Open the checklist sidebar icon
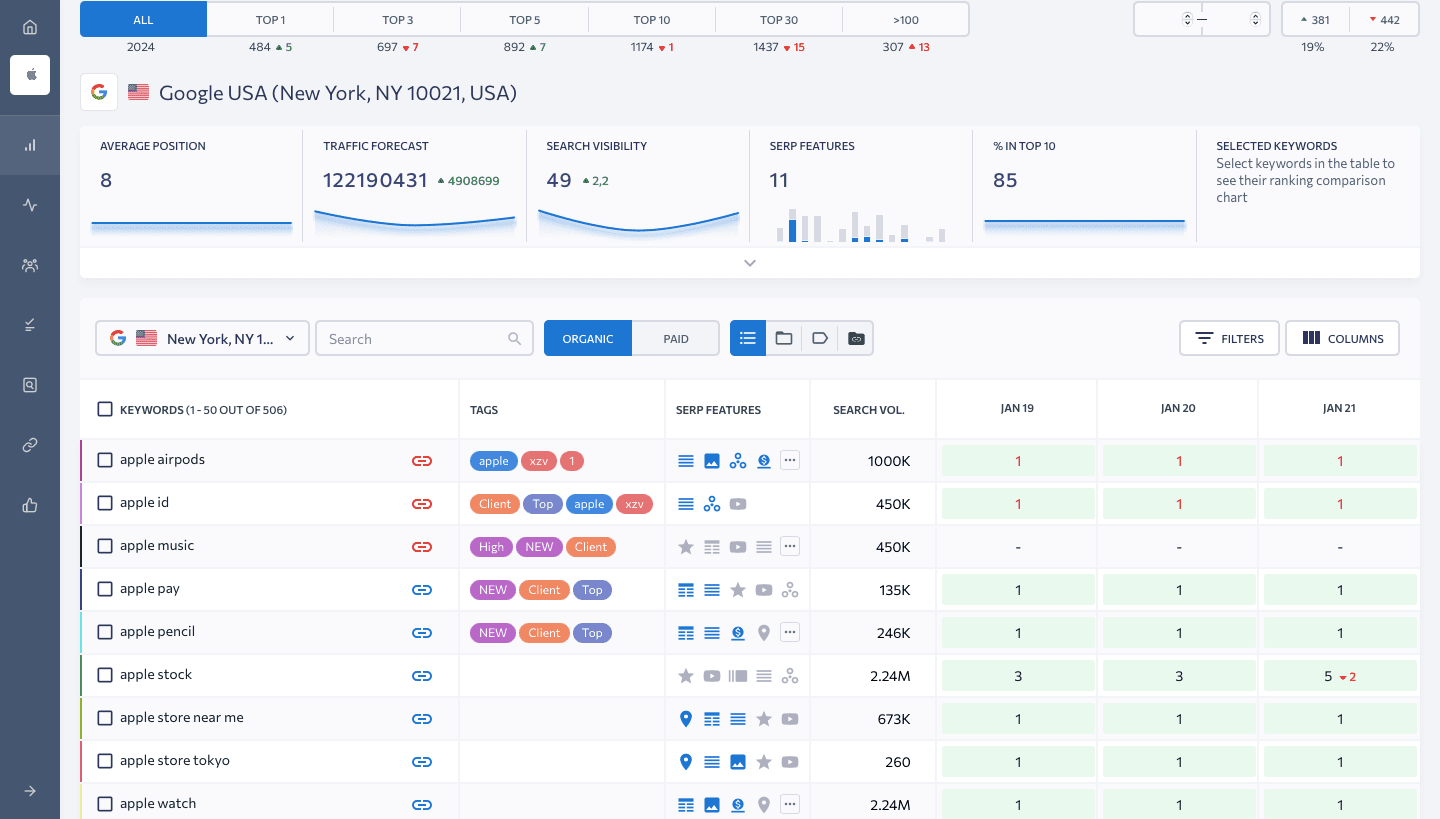The height and width of the screenshot is (819, 1440). [x=30, y=325]
